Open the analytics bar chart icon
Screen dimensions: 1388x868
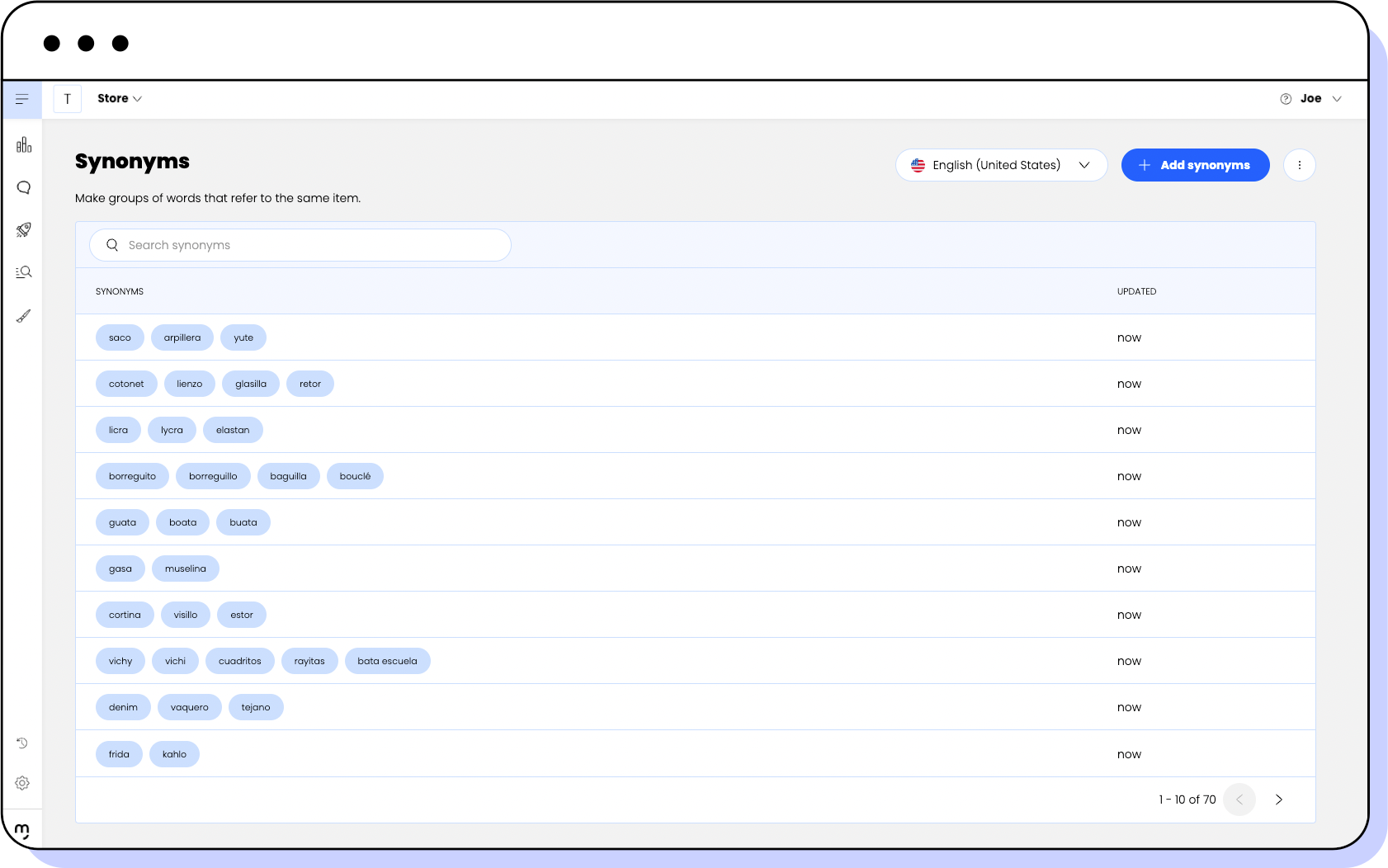tap(24, 145)
